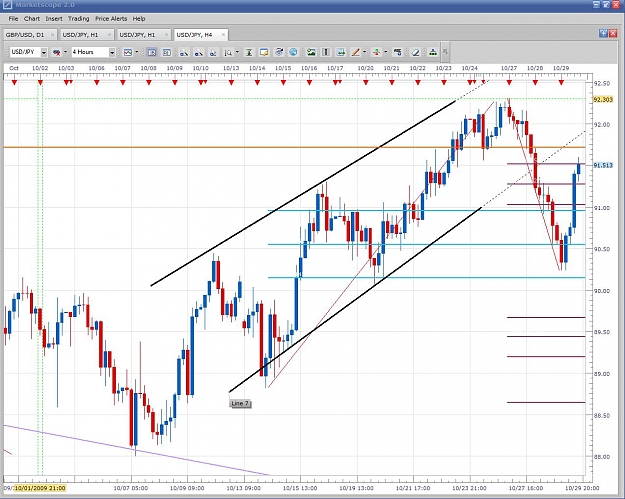Open the File menu
Viewport: 625px width, 499px height.
13,19
